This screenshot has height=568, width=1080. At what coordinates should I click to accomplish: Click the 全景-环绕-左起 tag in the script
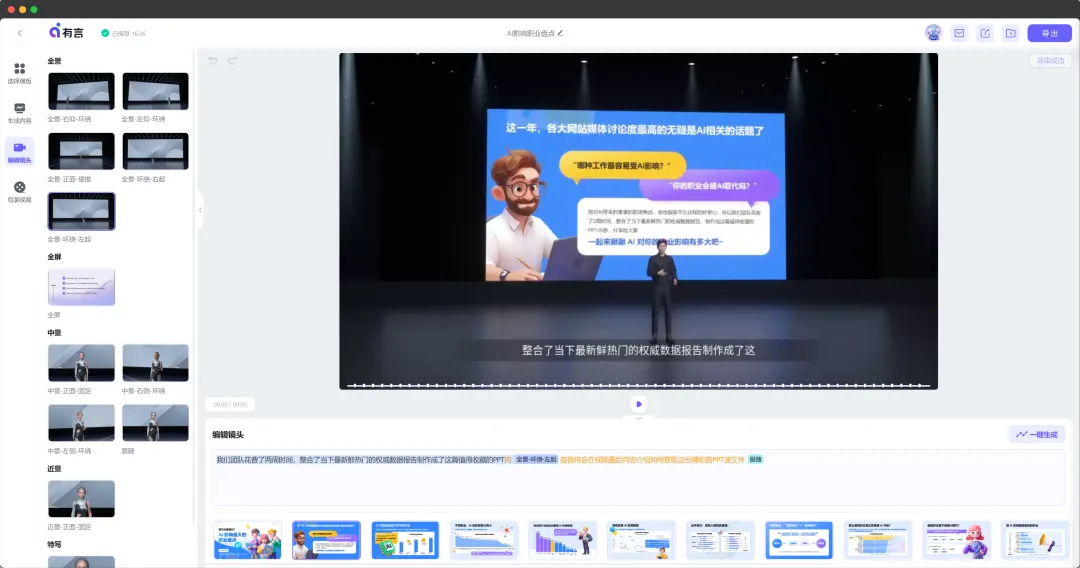pos(536,459)
